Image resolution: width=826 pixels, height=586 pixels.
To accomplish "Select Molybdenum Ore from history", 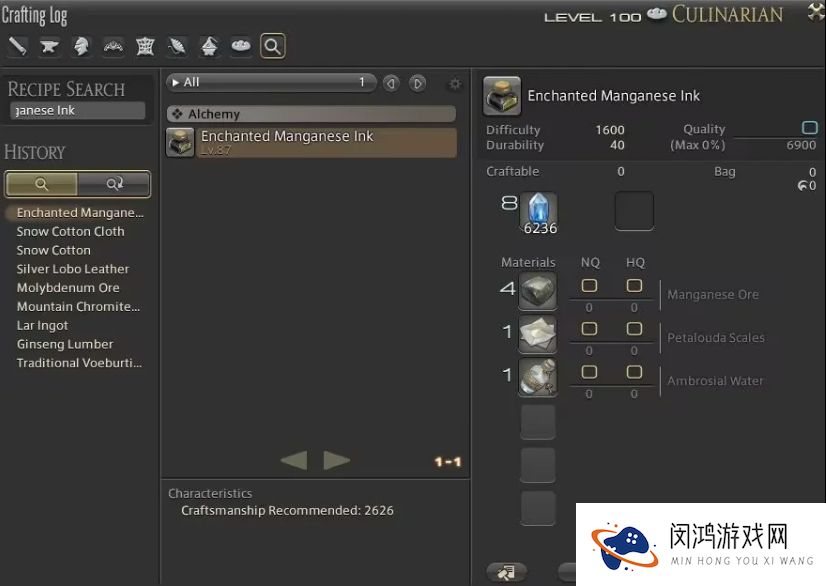I will pos(68,288).
